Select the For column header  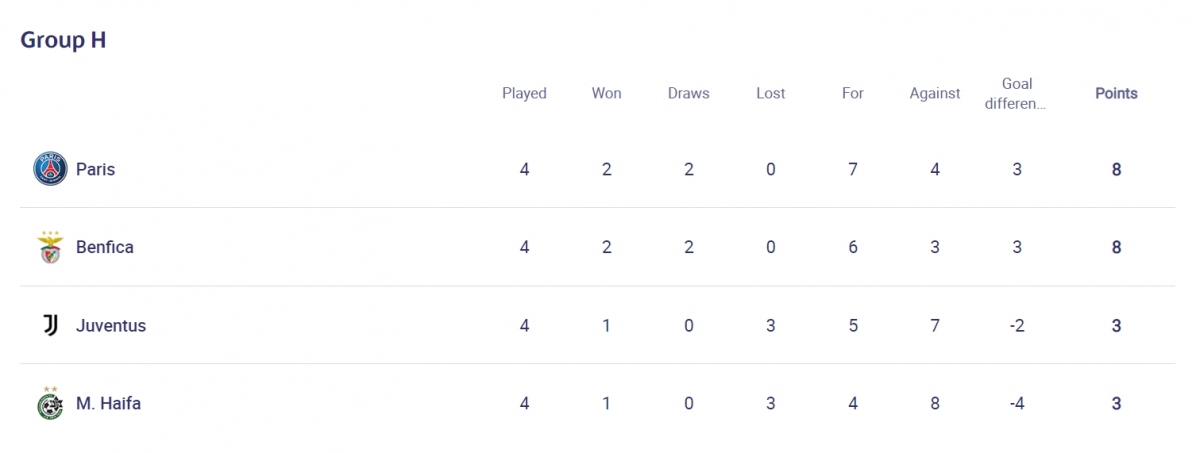852,93
